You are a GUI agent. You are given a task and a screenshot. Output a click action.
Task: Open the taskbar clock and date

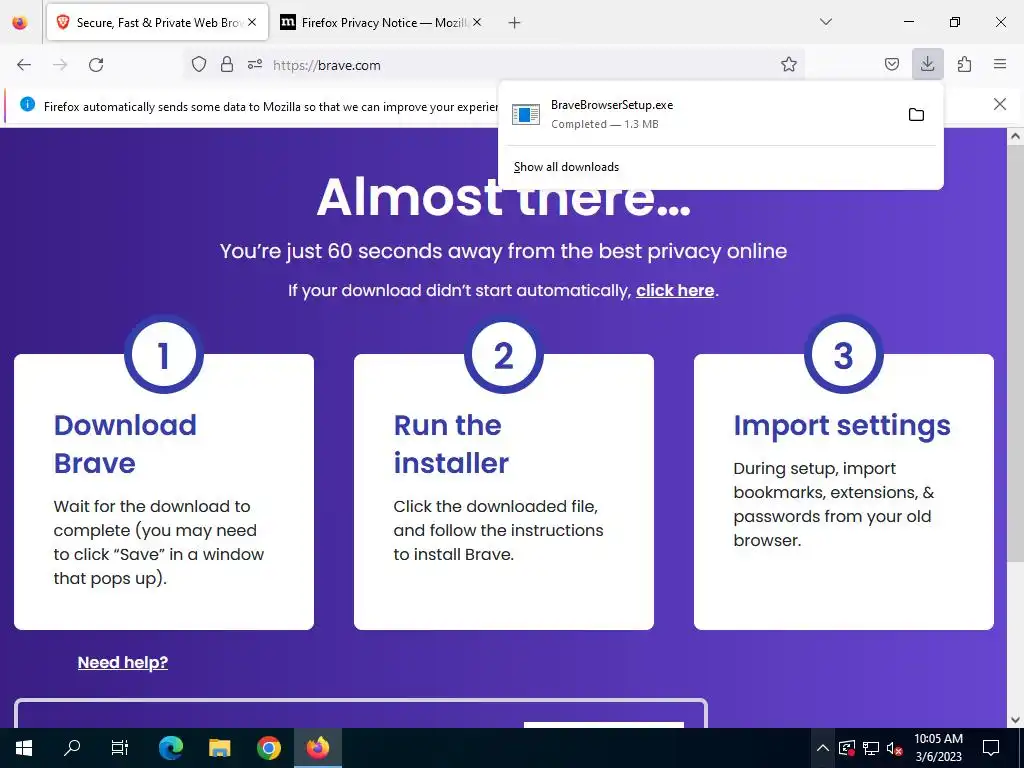pyautogui.click(x=938, y=748)
